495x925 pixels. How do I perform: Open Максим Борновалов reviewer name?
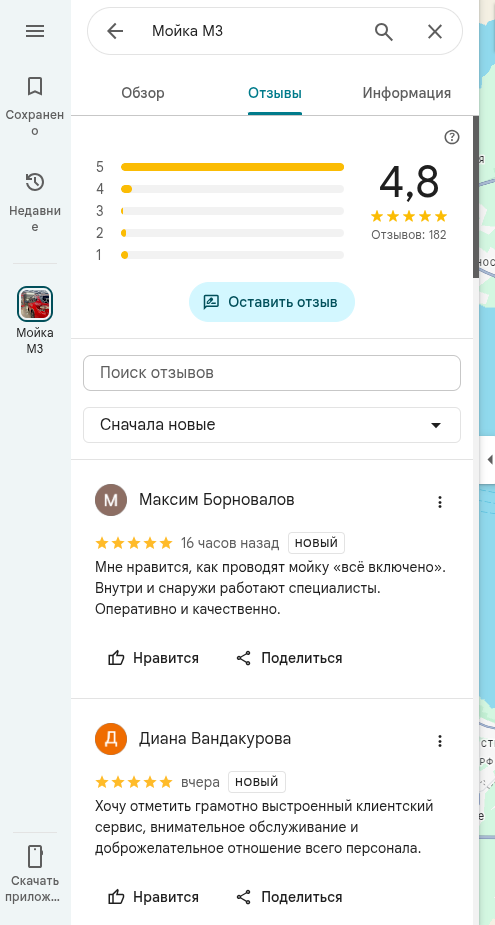pyautogui.click(x=217, y=500)
